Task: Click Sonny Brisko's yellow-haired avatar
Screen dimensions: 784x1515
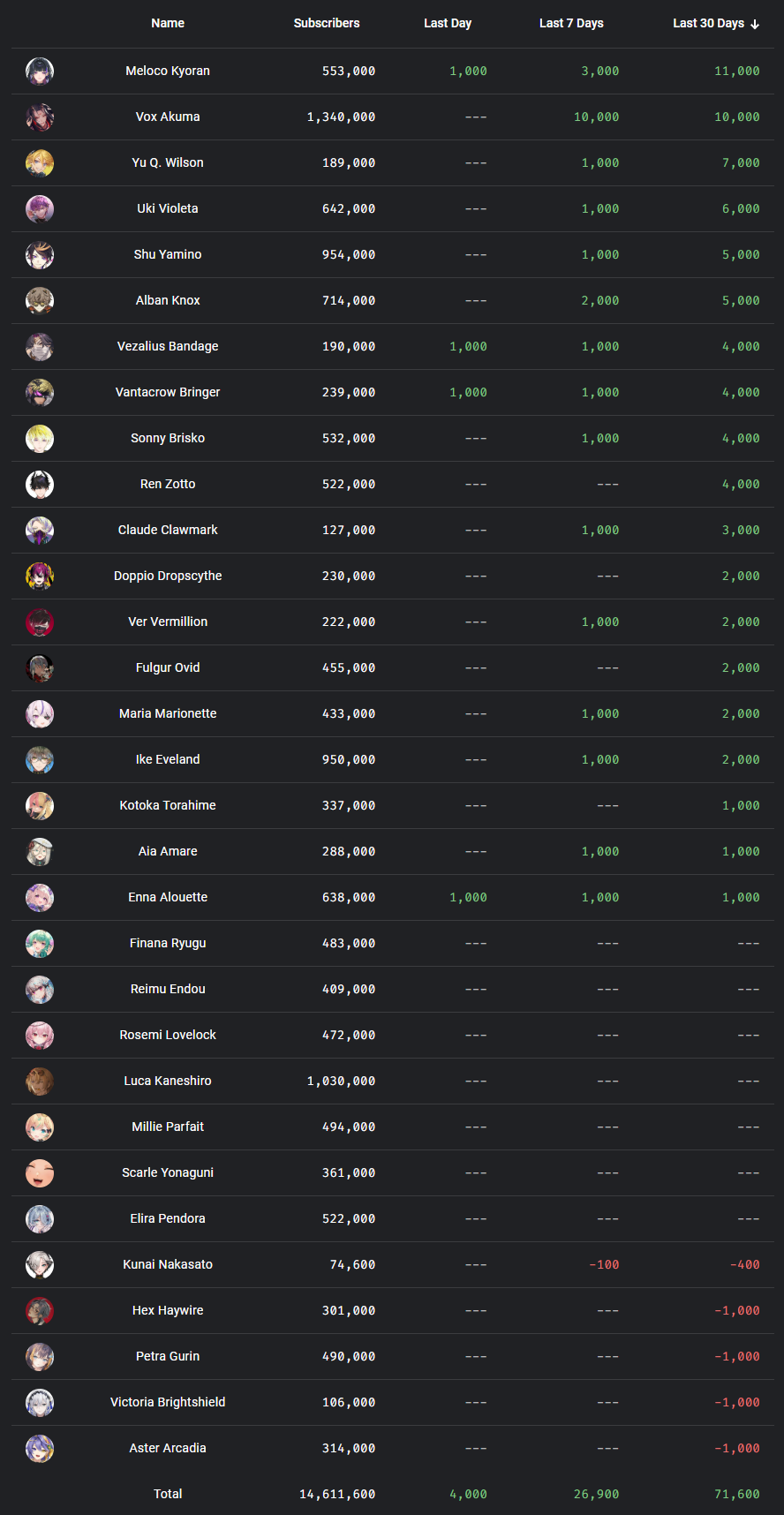Action: [40, 439]
